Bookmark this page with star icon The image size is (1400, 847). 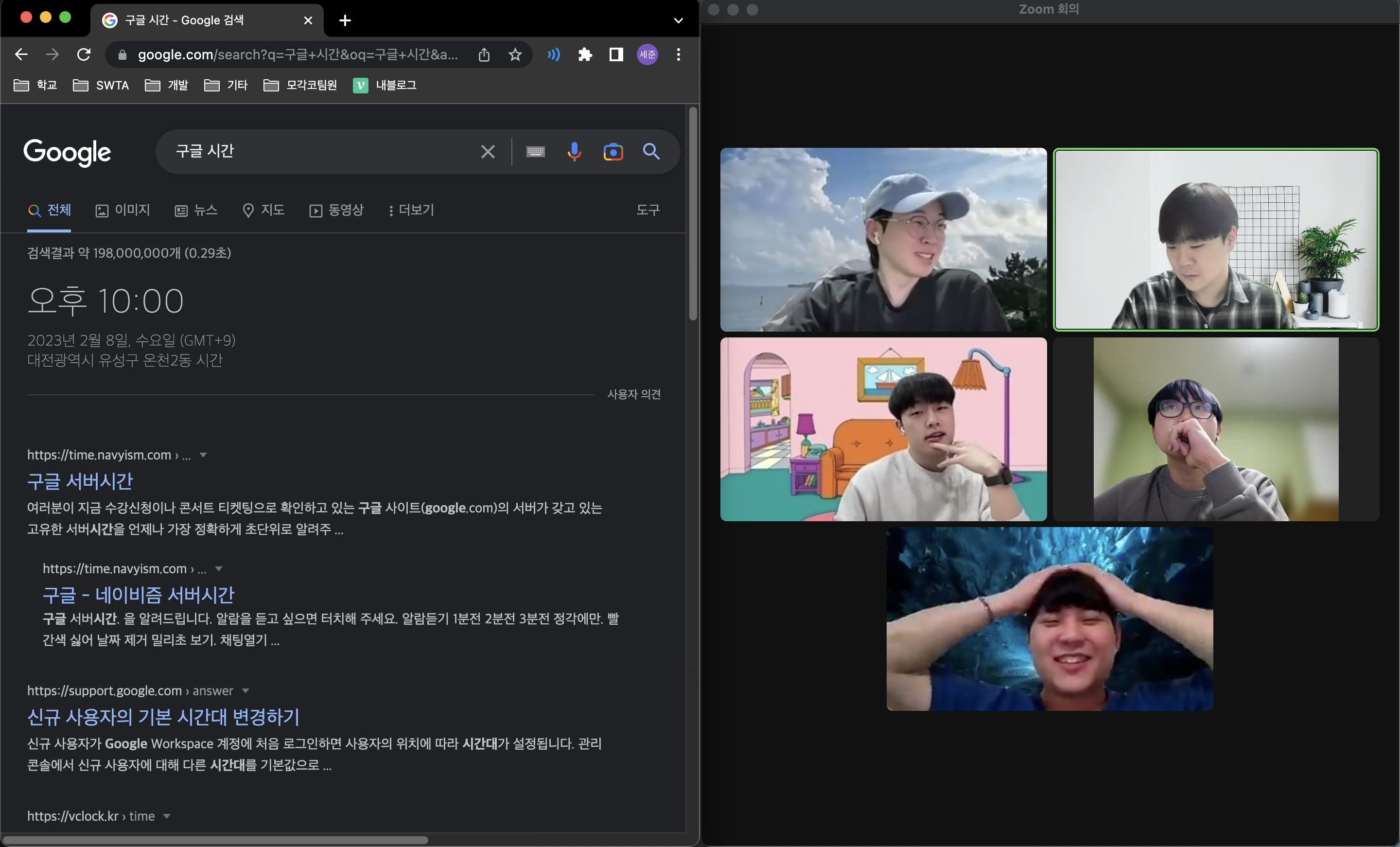click(515, 54)
